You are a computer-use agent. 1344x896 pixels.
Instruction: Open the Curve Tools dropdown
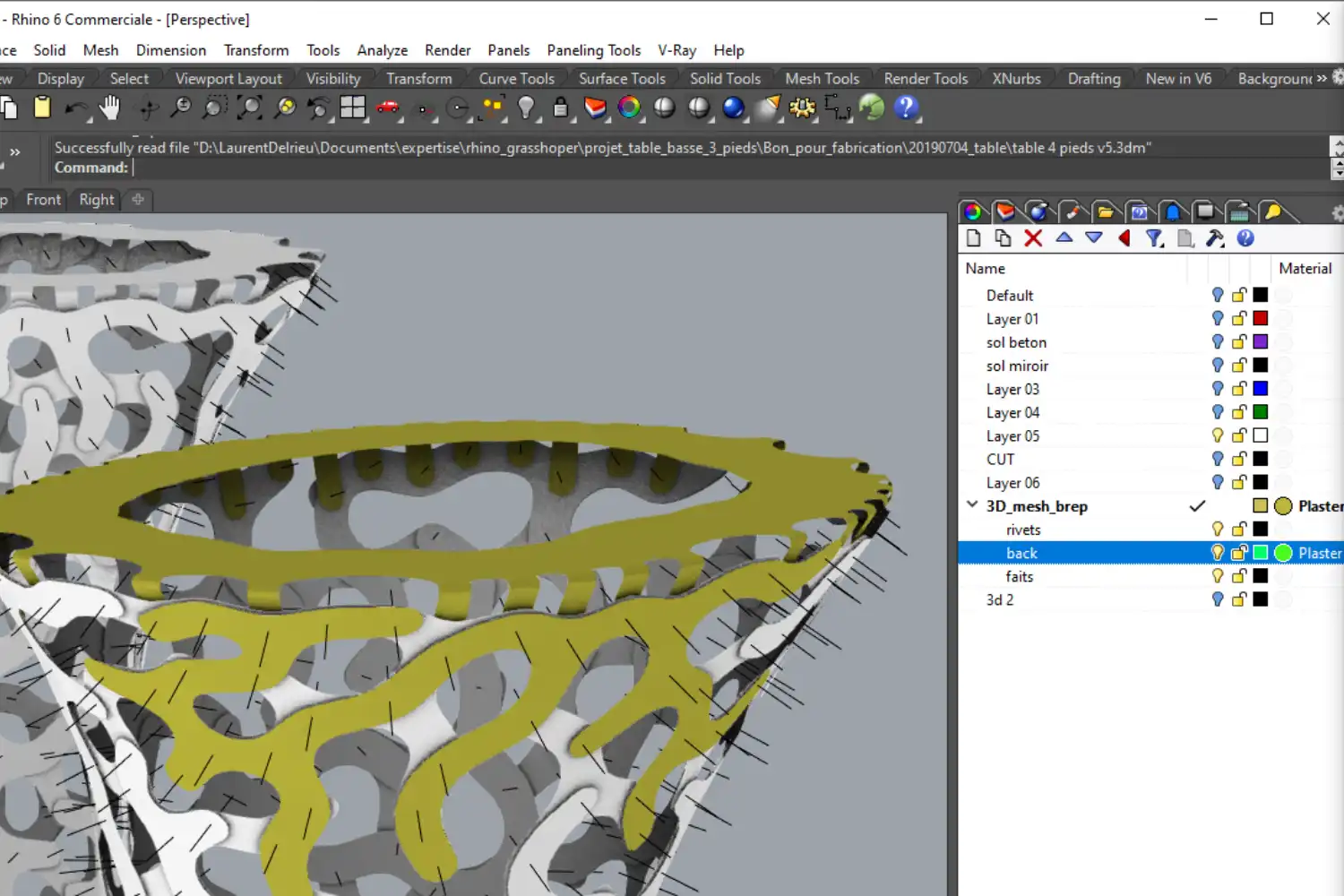[x=516, y=78]
